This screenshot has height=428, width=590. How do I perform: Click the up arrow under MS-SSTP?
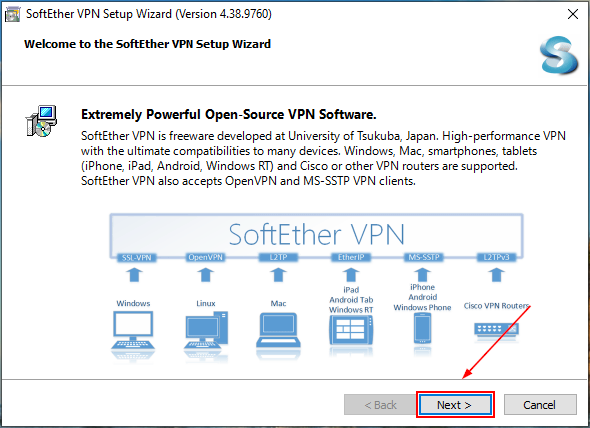click(423, 275)
